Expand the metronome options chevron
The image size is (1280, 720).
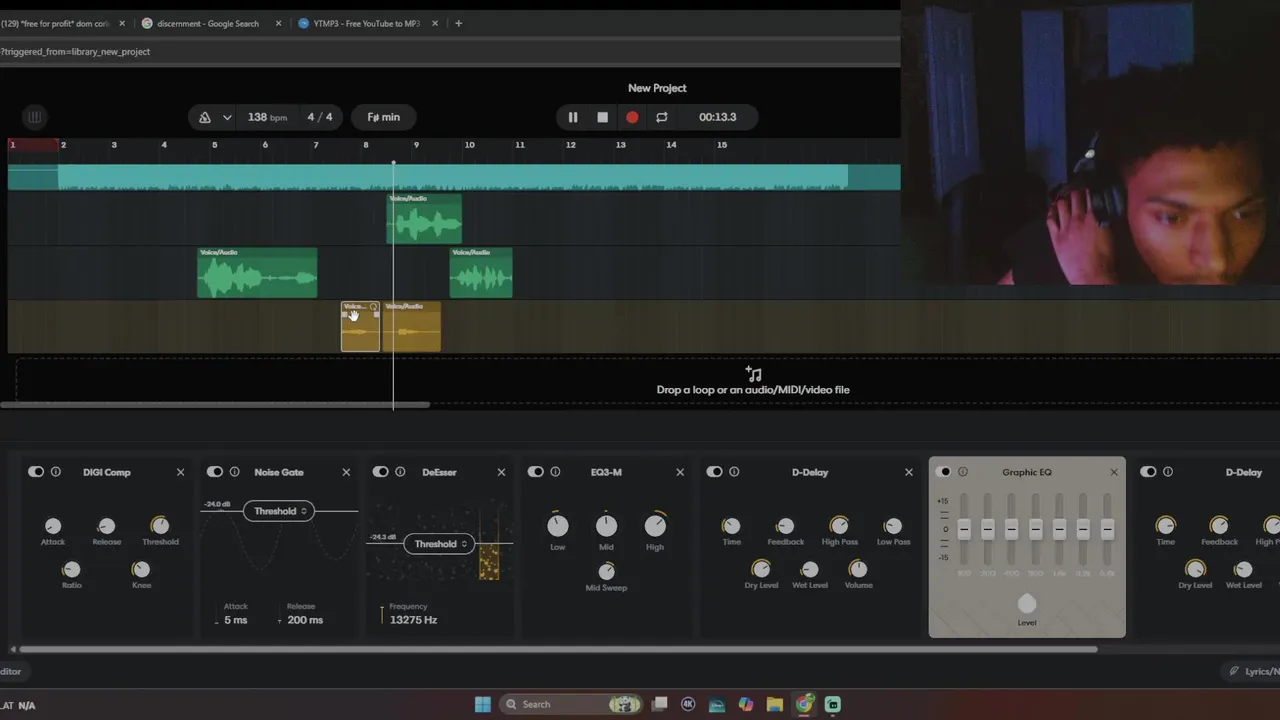coord(227,117)
